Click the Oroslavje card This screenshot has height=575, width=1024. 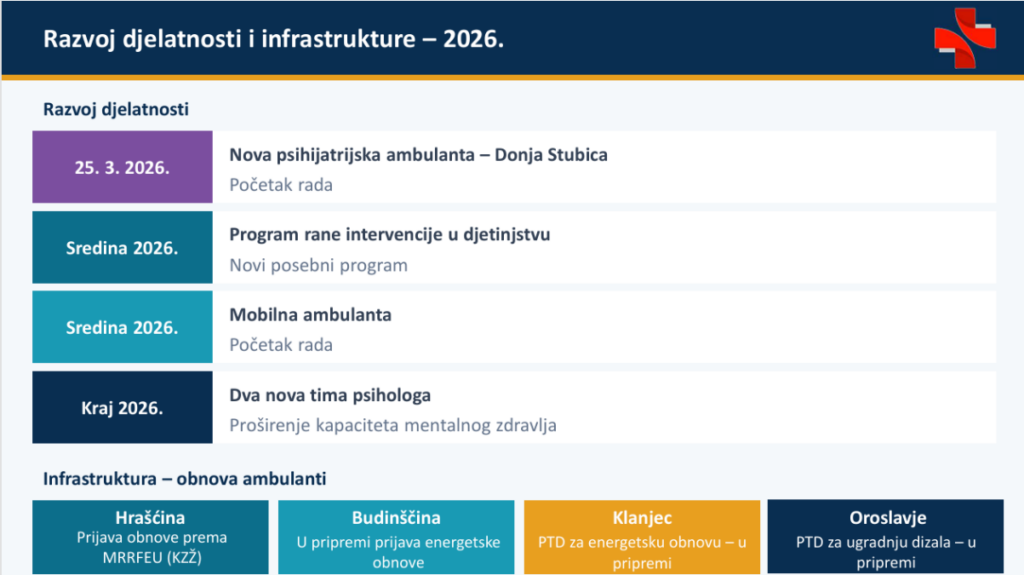pyautogui.click(x=886, y=538)
